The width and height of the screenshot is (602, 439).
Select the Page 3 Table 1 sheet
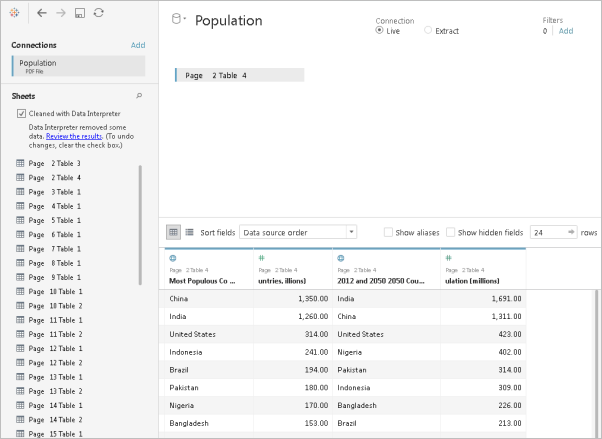point(55,191)
